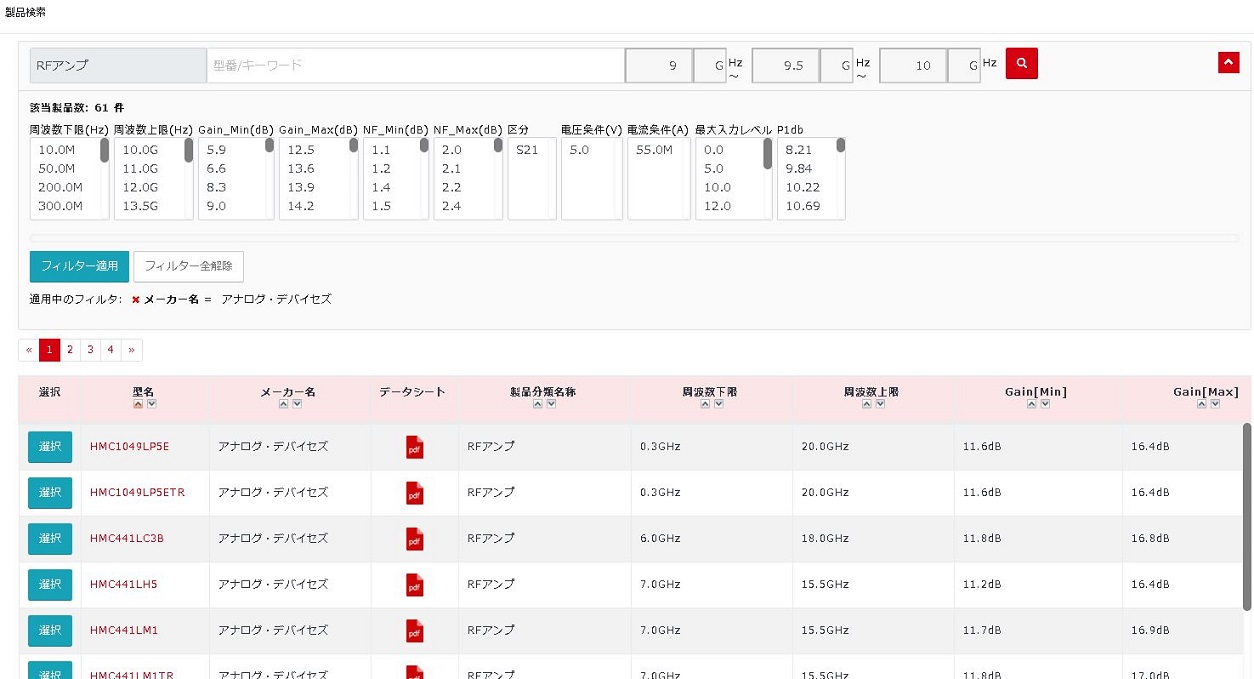Sort 型名 column descending
This screenshot has width=1254, height=679.
pos(152,405)
